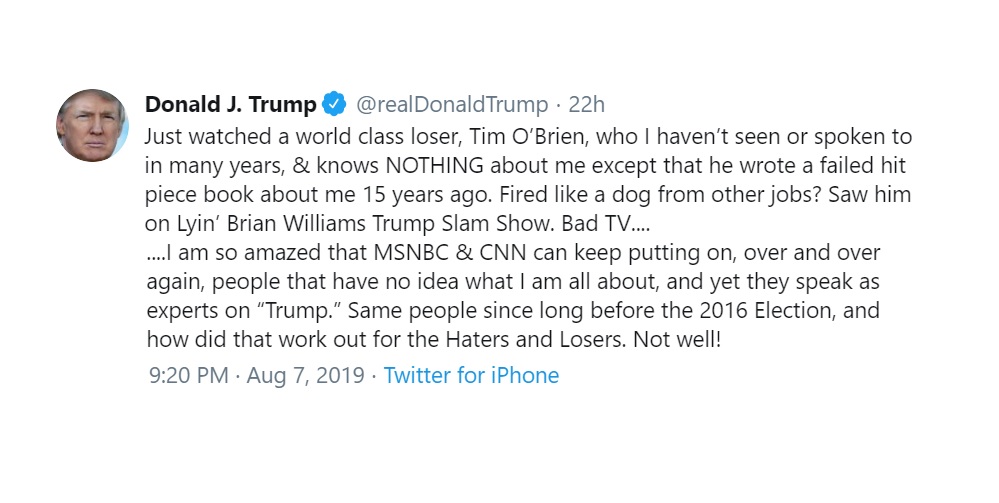Click the blue verified badge icon
Viewport: 999px width, 503px height.
tap(334, 104)
